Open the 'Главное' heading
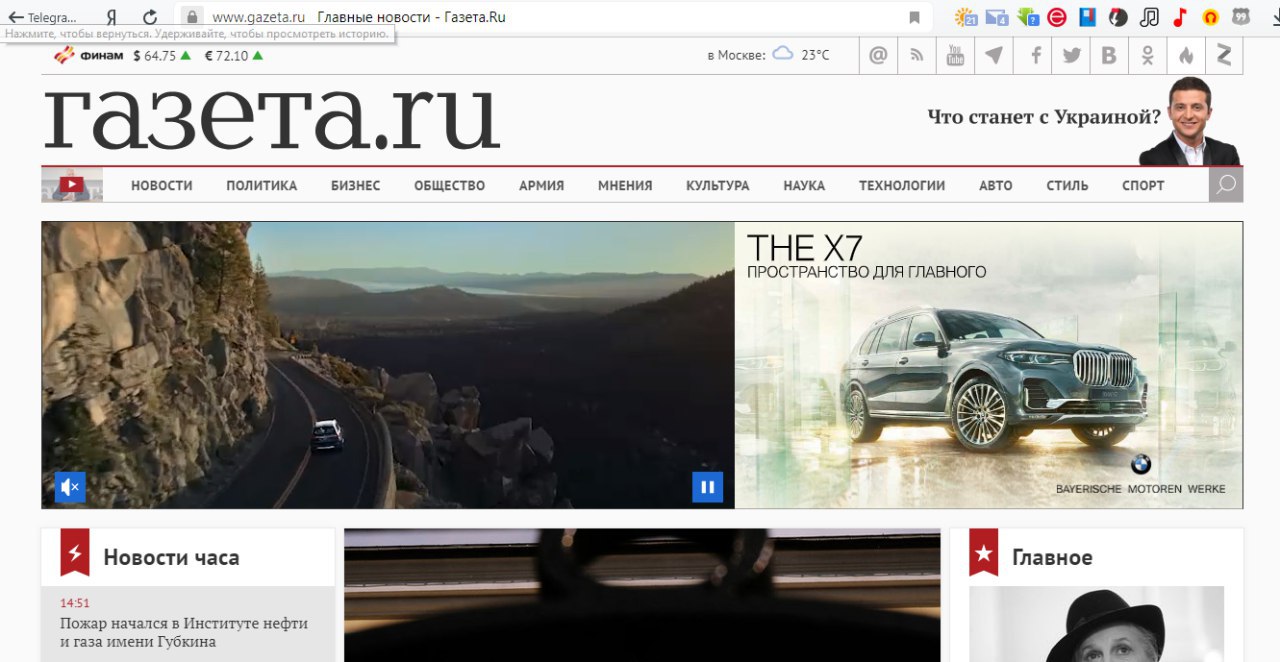Screen dimensions: 1280x662 pyautogui.click(x=1052, y=557)
